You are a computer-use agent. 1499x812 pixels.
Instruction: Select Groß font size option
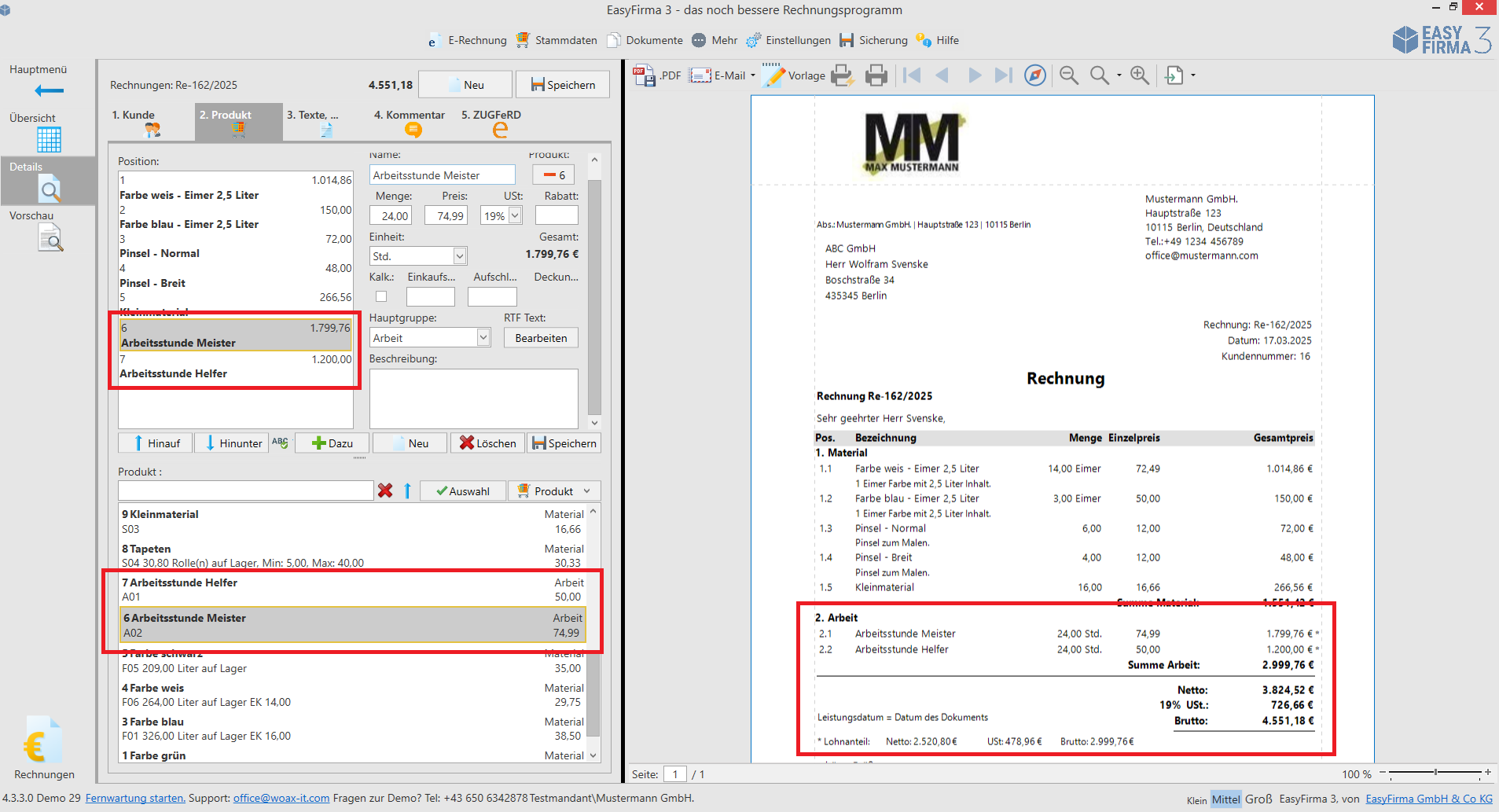1258,799
